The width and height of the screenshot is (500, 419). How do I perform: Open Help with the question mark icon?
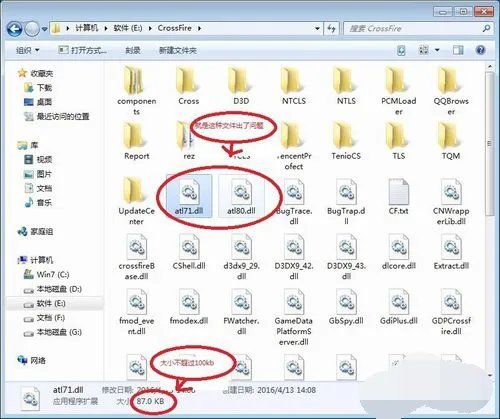[x=480, y=50]
